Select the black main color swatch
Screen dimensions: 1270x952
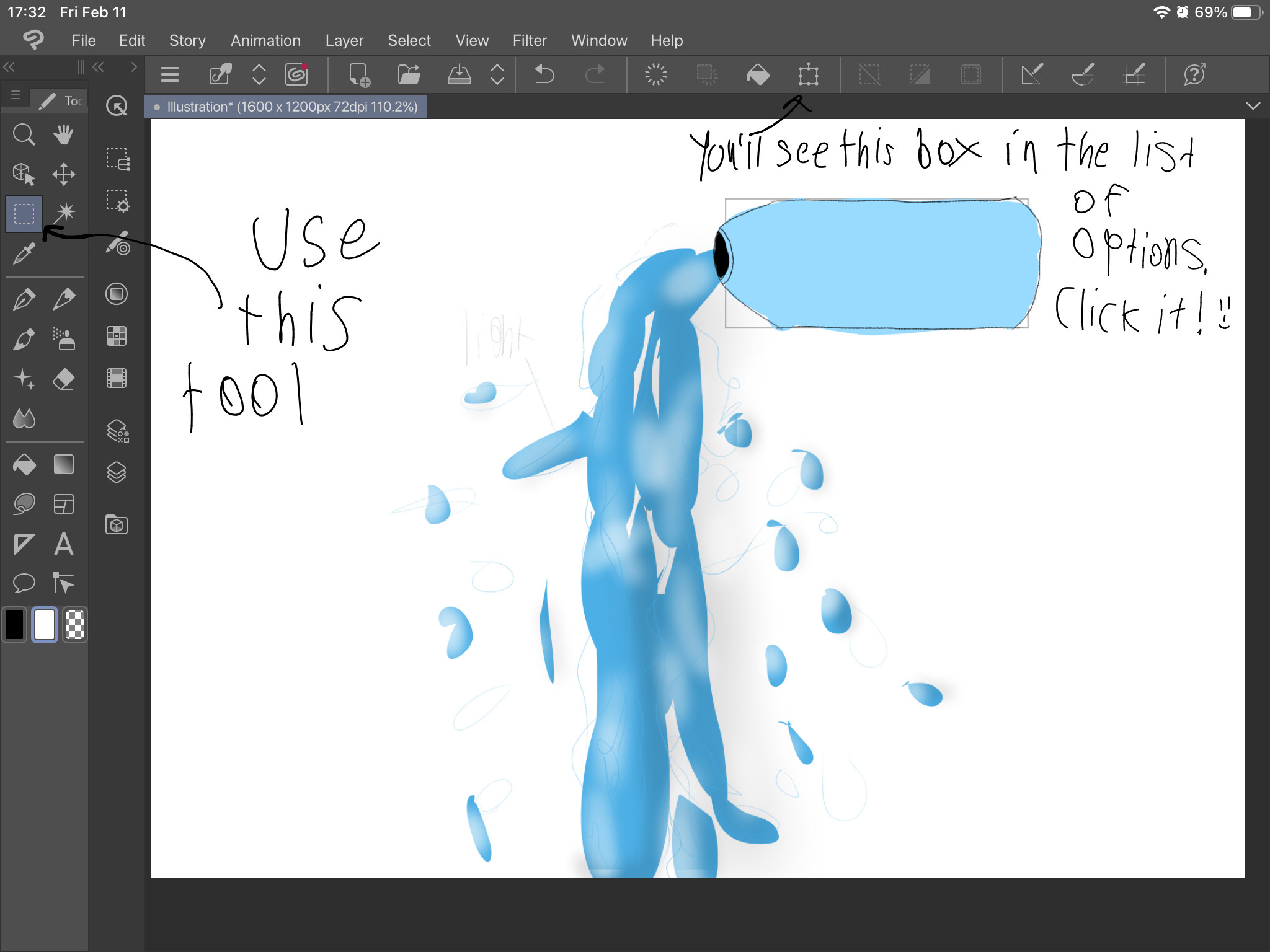pyautogui.click(x=14, y=625)
